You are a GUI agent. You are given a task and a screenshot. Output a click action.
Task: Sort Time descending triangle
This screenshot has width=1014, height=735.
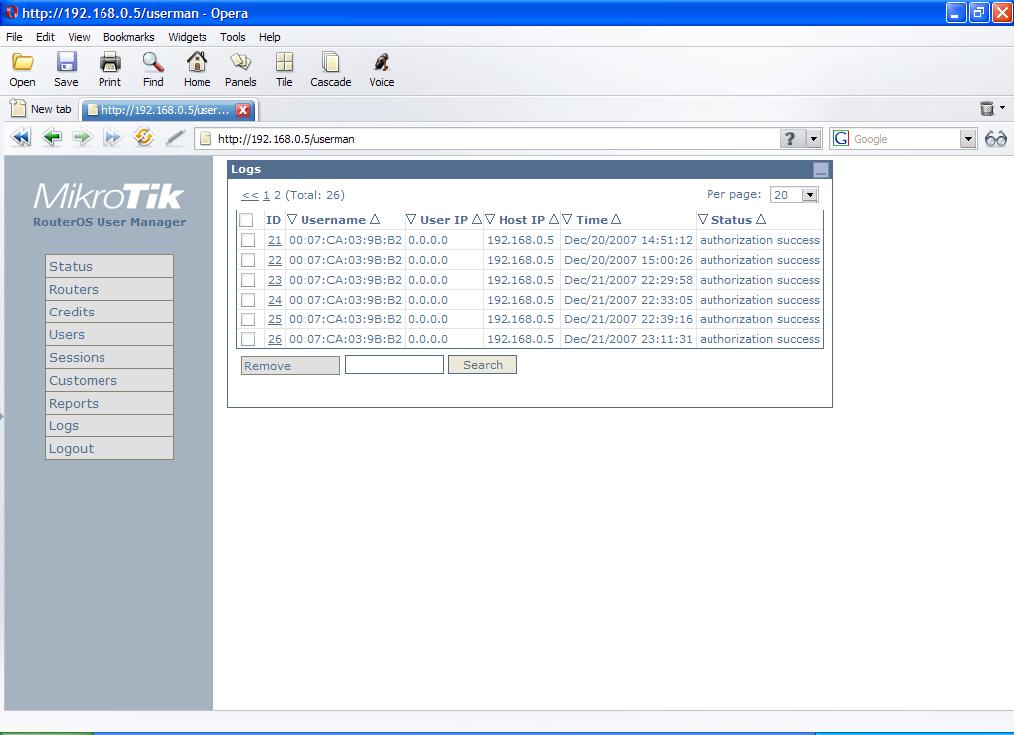tap(567, 219)
